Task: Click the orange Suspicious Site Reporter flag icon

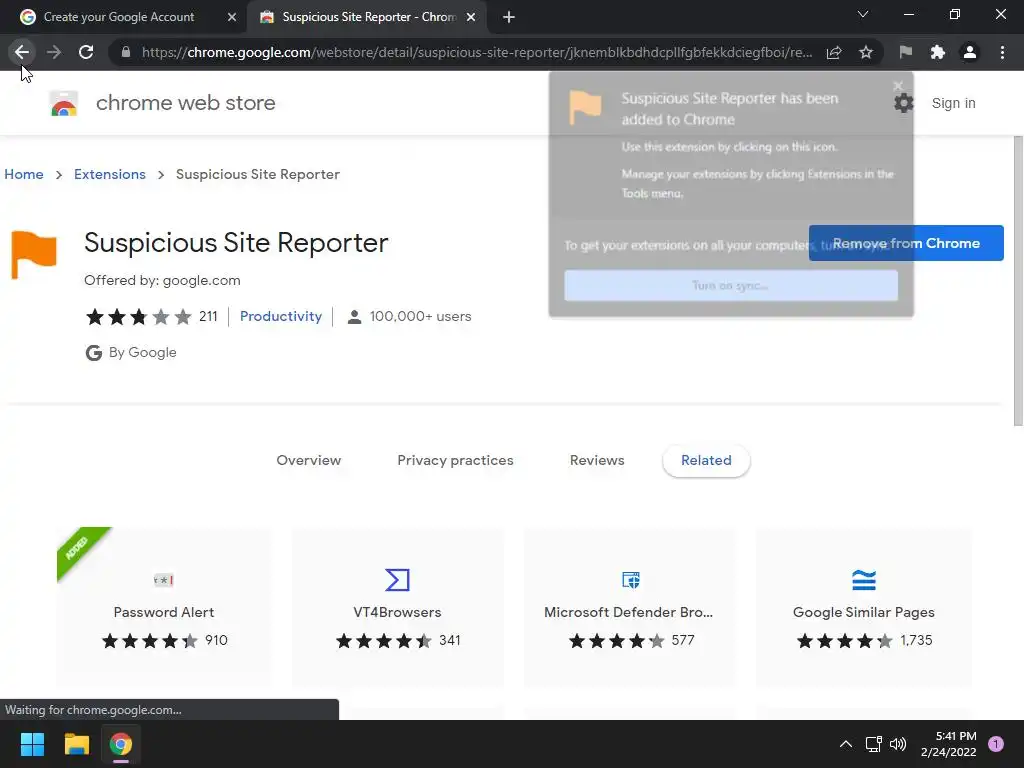Action: tap(34, 255)
